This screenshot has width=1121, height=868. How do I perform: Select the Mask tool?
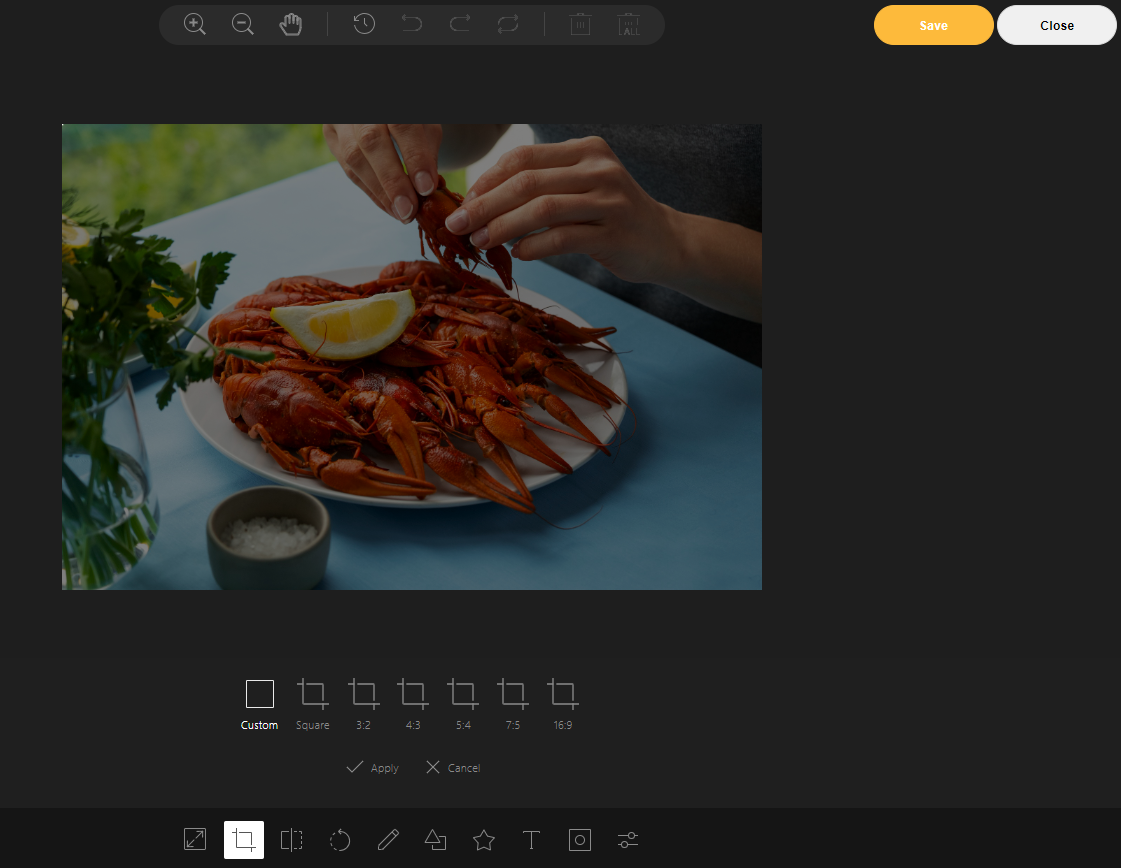[x=580, y=839]
